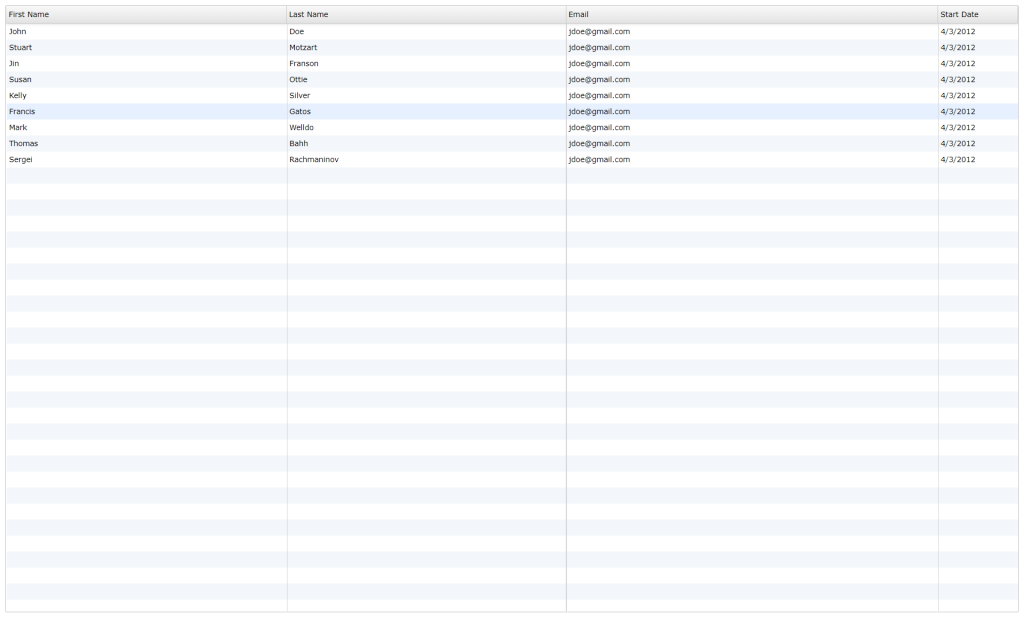This screenshot has height=640, width=1024.
Task: Sort by the Last Name column header
Action: [426, 14]
